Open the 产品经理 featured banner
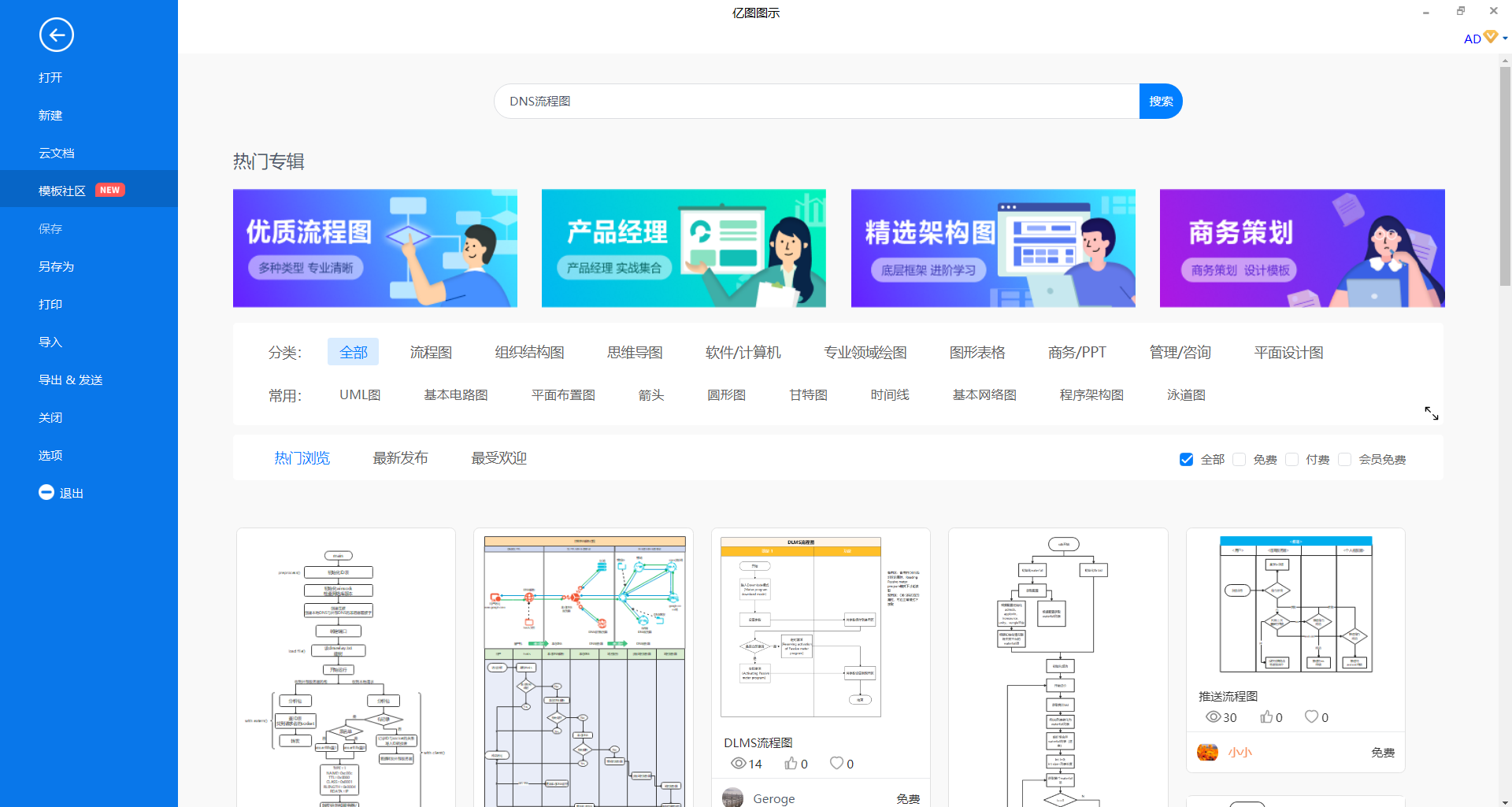The image size is (1512, 807). pyautogui.click(x=684, y=248)
